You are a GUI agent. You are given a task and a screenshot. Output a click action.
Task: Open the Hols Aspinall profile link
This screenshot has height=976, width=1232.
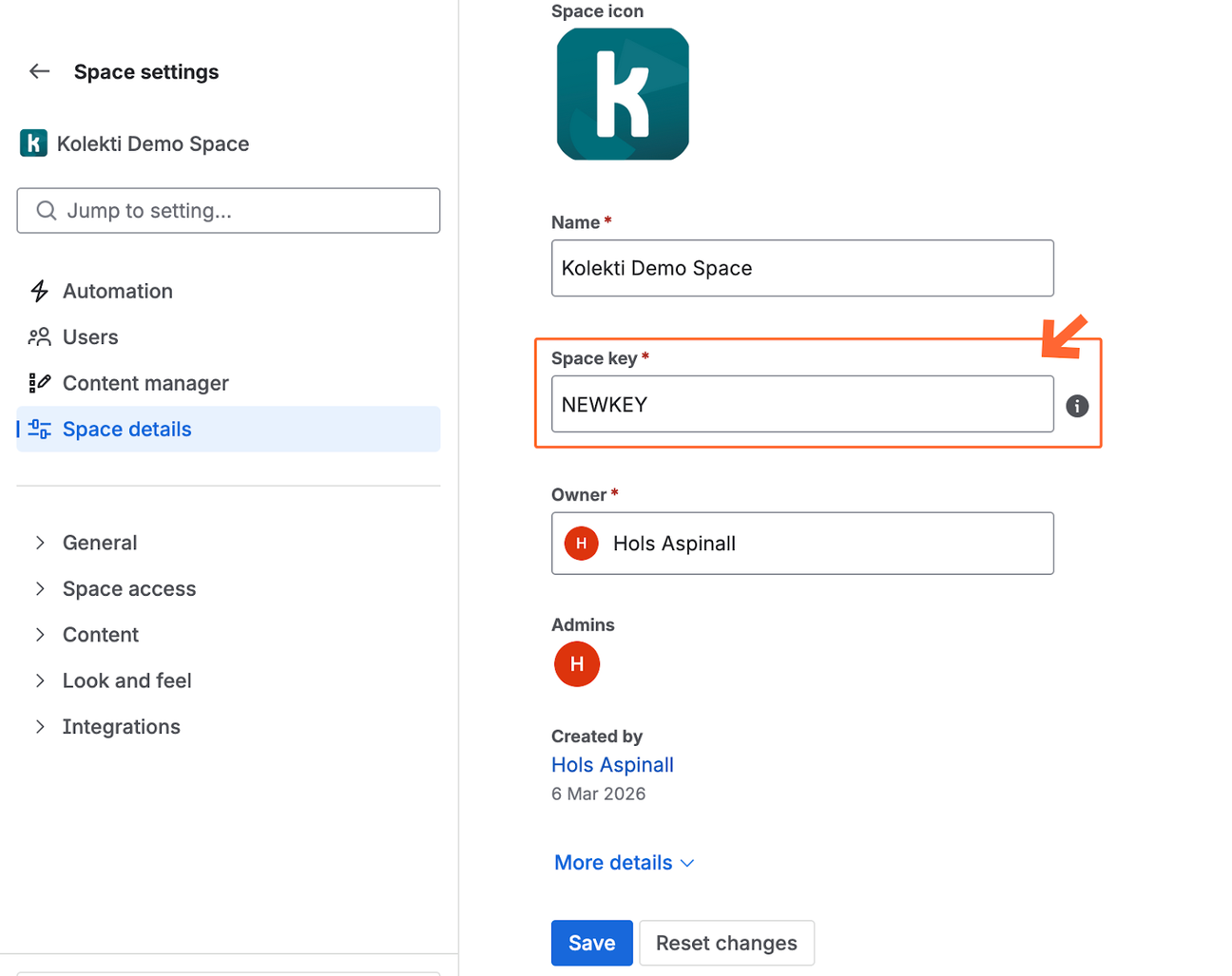pos(612,764)
